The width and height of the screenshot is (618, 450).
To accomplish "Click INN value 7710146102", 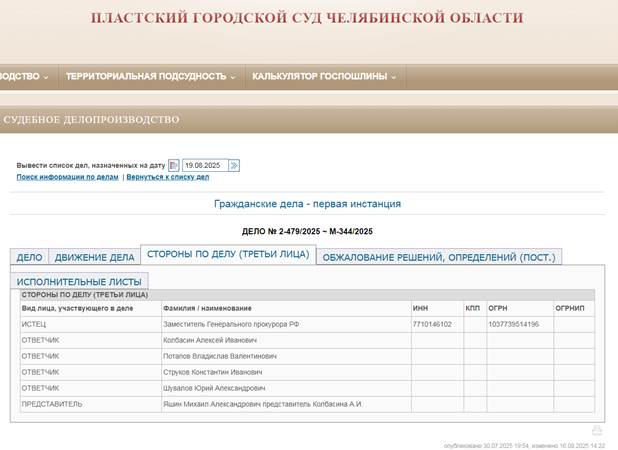I will pyautogui.click(x=432, y=324).
